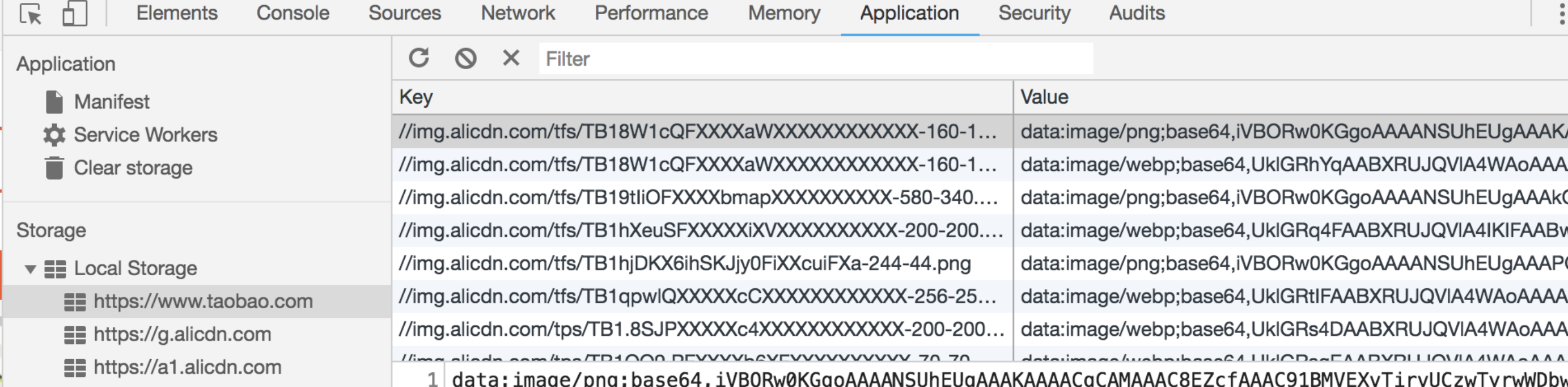
Task: Select https://a1.alicdn.com local storage origin
Action: [187, 367]
